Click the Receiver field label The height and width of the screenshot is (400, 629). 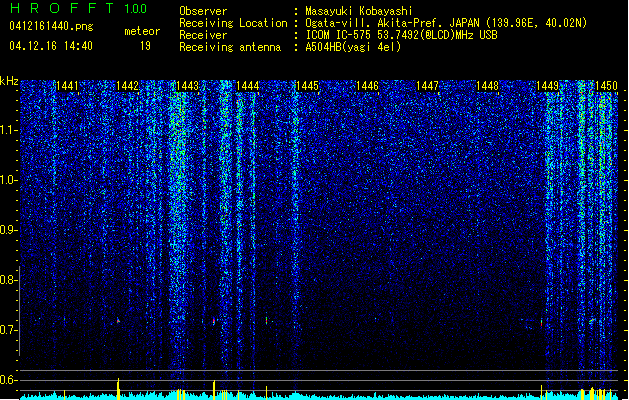[x=203, y=35]
